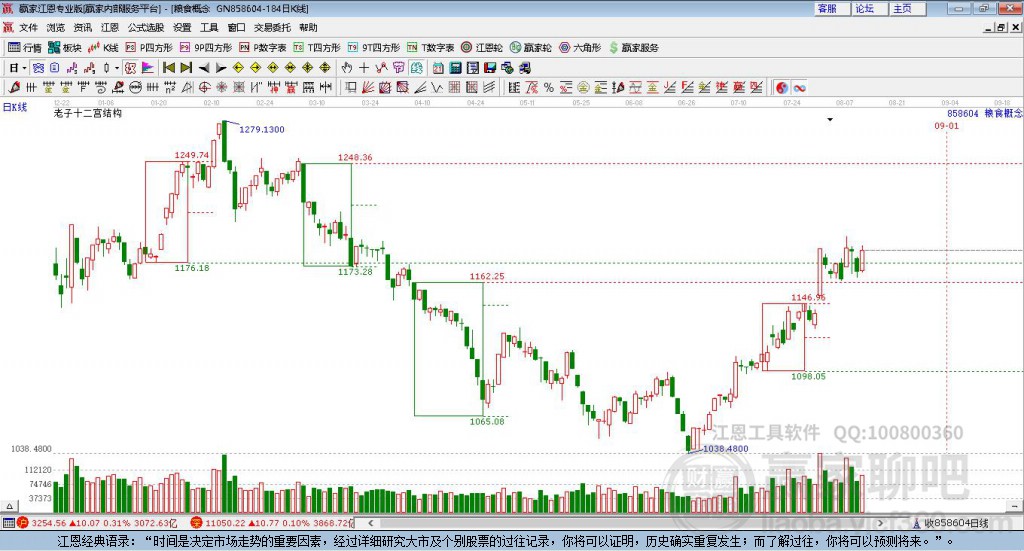Open 赢家服务 service with dollar icon
Image resolution: width=1024 pixels, height=551 pixels.
[x=633, y=48]
